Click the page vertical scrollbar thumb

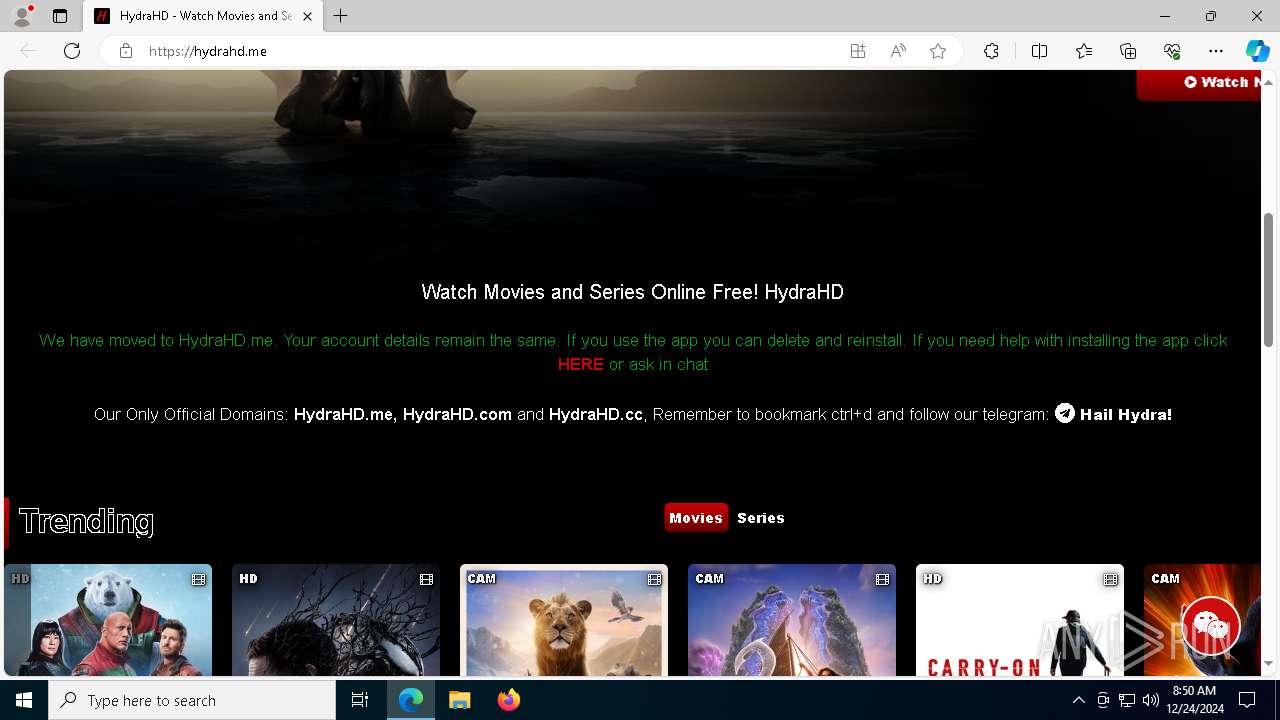point(1268,280)
